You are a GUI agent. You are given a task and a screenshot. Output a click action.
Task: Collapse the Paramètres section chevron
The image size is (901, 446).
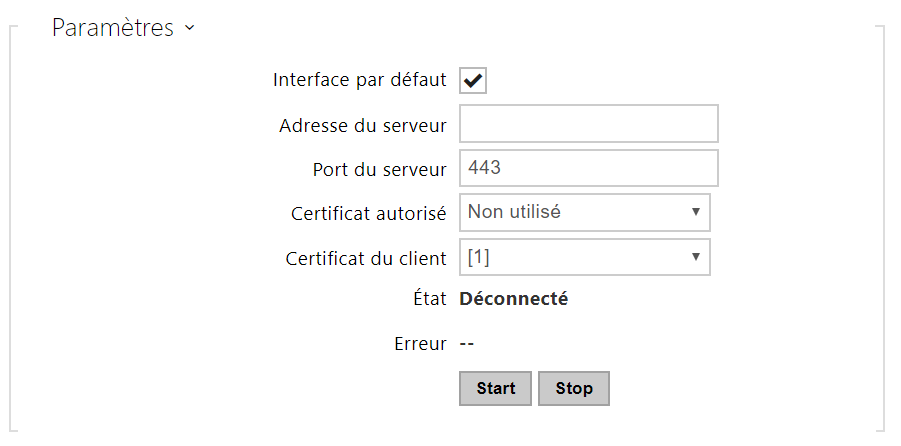coord(189,29)
